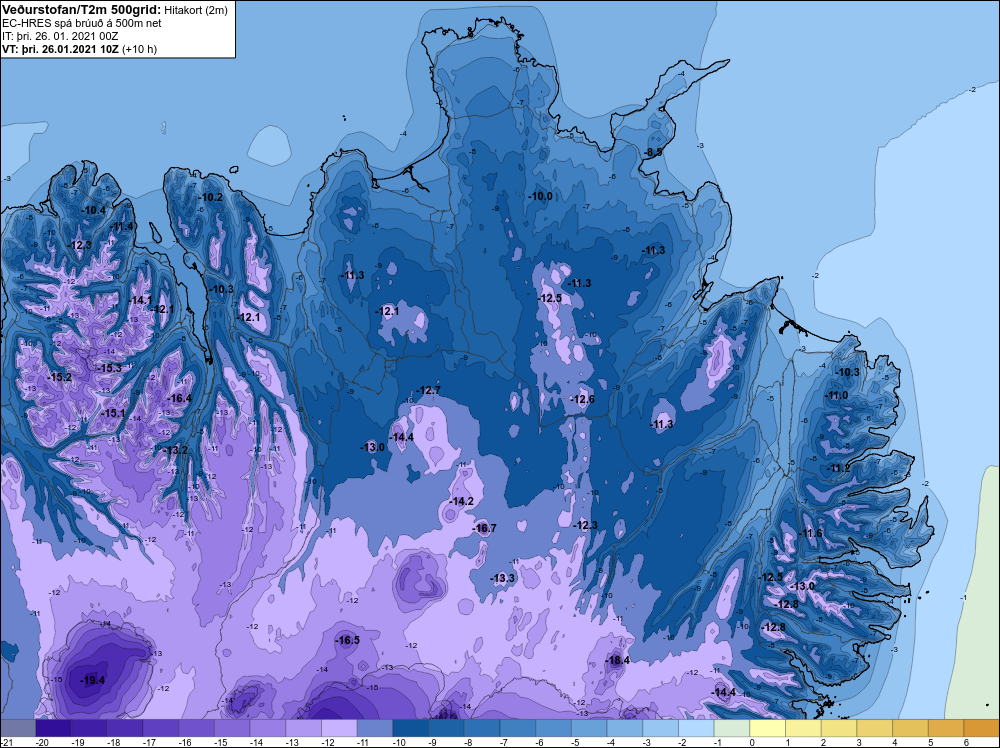
Task: Click the -10.0 temperature label
Action: point(541,196)
